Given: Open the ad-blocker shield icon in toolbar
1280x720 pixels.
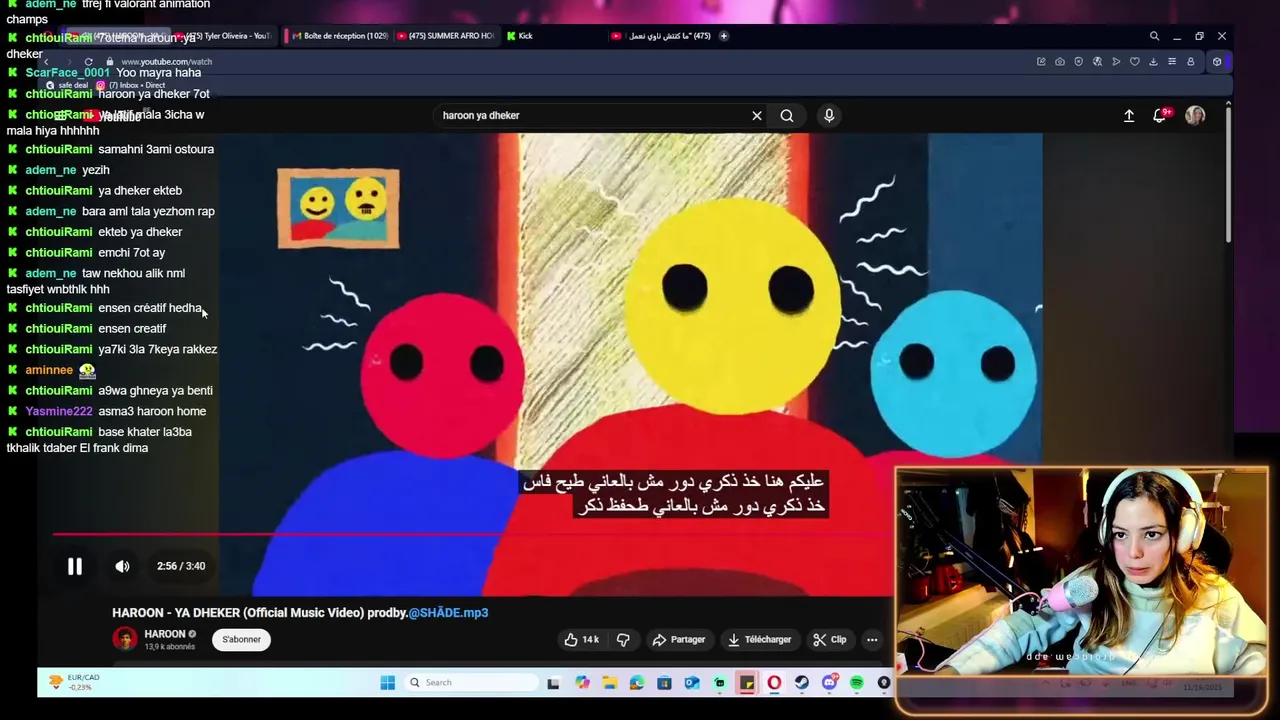Looking at the screenshot, I should coord(1078,62).
